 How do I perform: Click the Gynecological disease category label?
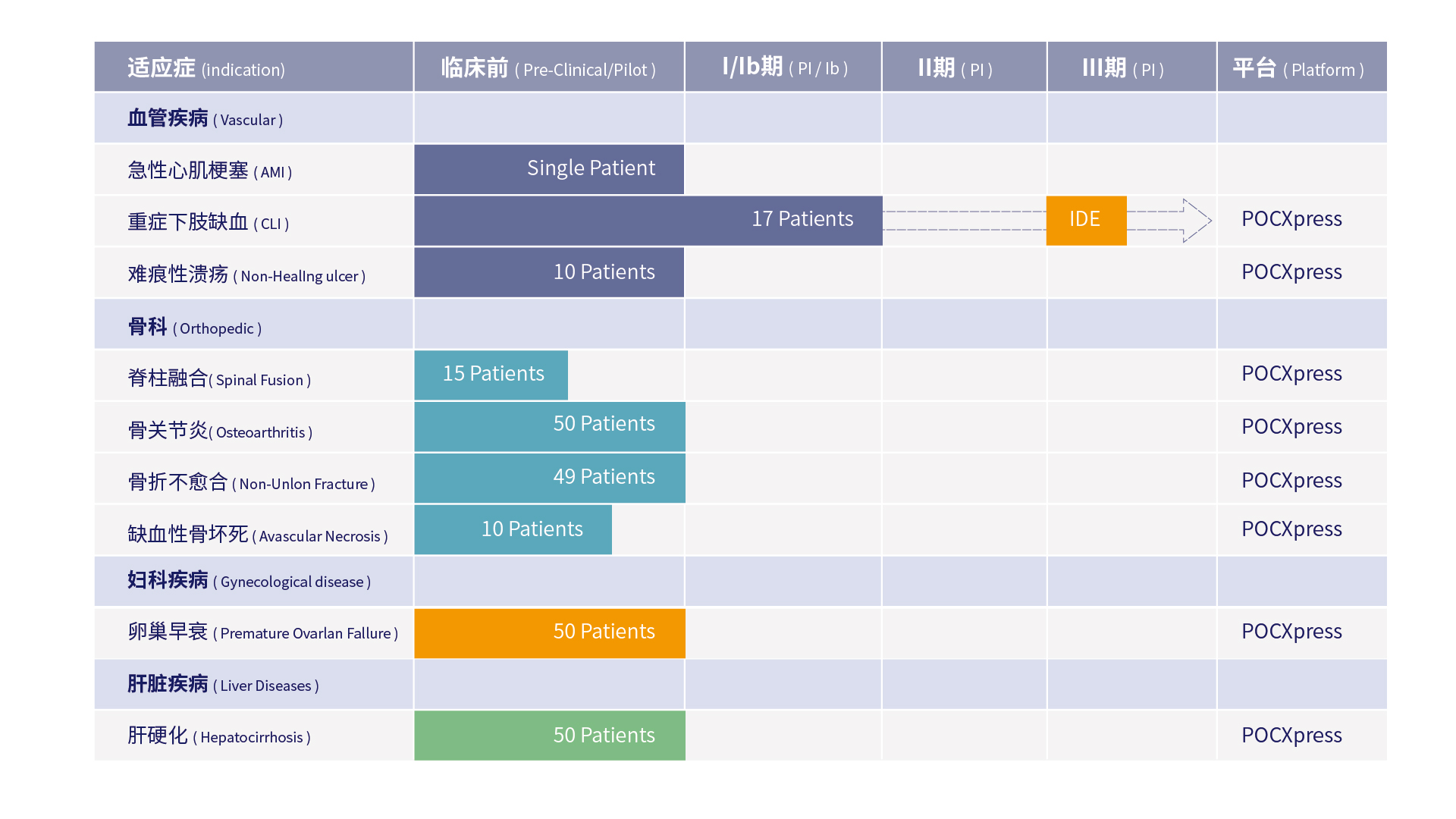(x=249, y=581)
